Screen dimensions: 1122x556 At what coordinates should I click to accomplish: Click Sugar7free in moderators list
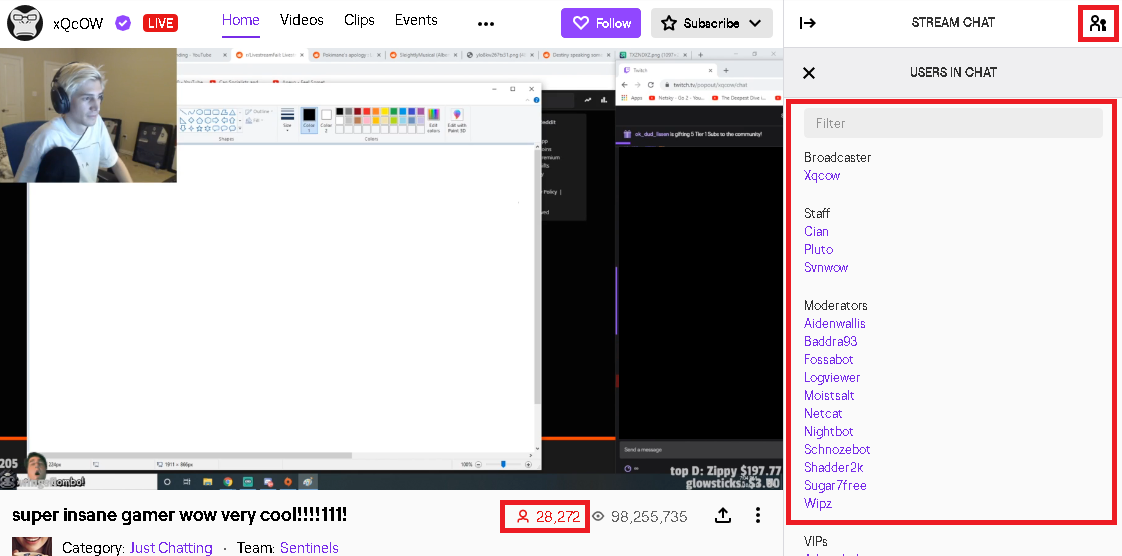(x=835, y=485)
